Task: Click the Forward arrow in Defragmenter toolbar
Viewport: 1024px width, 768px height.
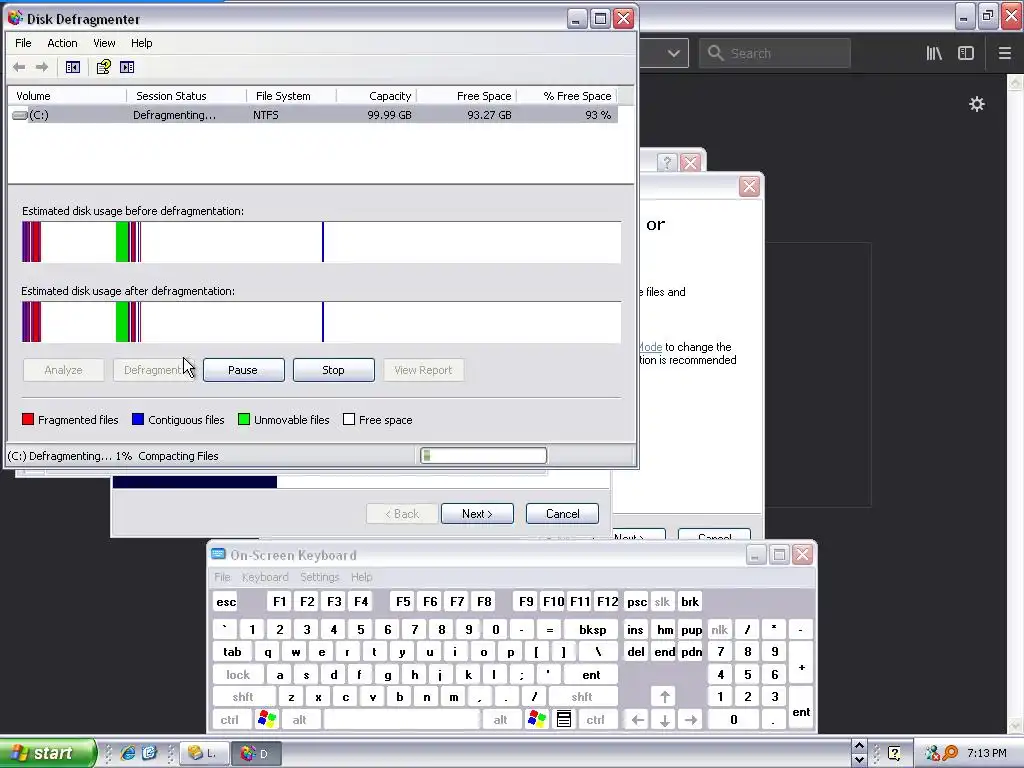Action: click(x=42, y=67)
